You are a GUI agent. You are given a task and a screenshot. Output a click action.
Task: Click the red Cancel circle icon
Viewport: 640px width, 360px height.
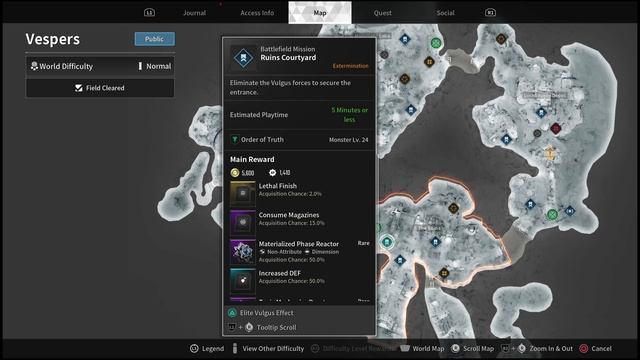(x=584, y=349)
